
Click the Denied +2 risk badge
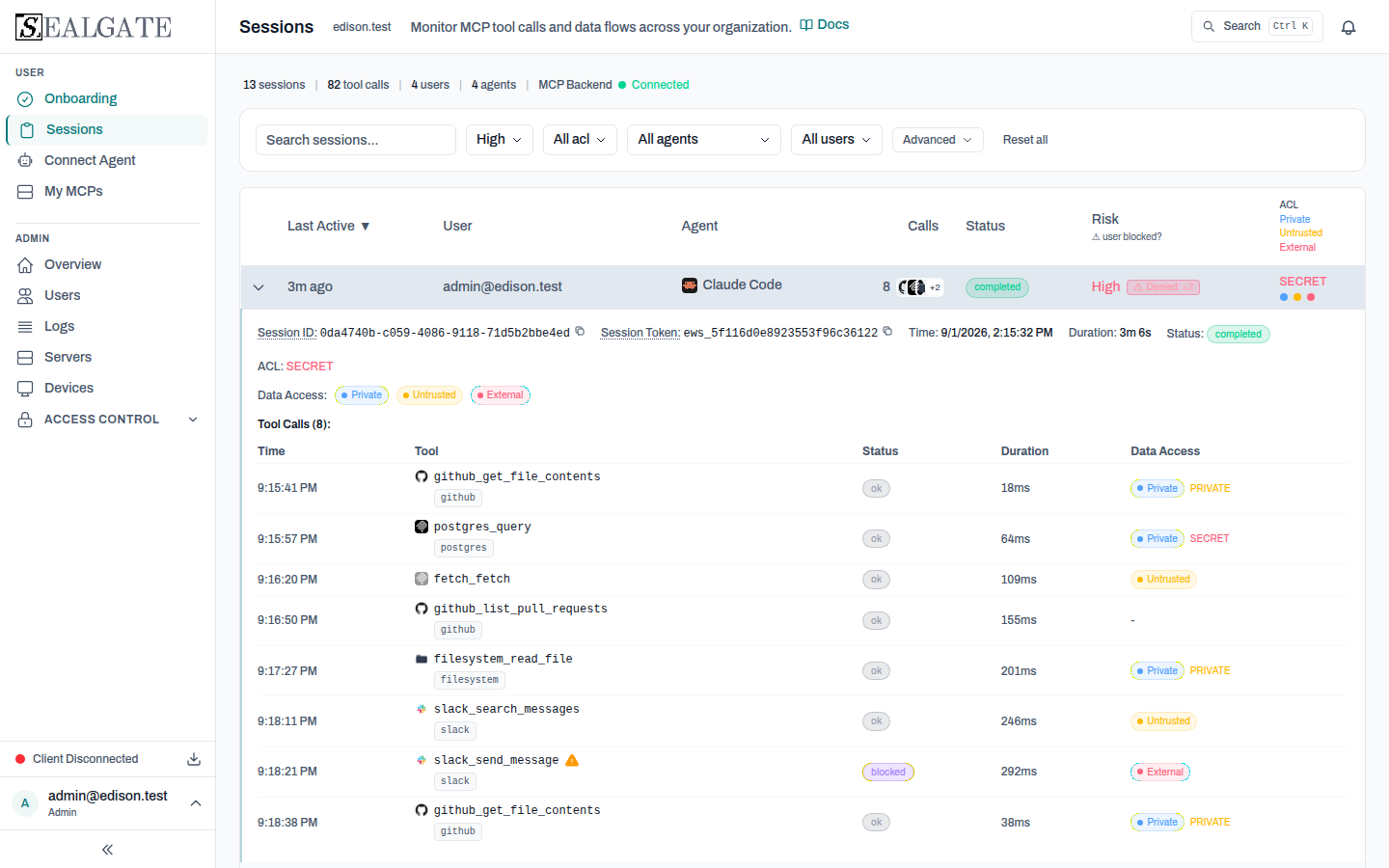pos(1163,287)
